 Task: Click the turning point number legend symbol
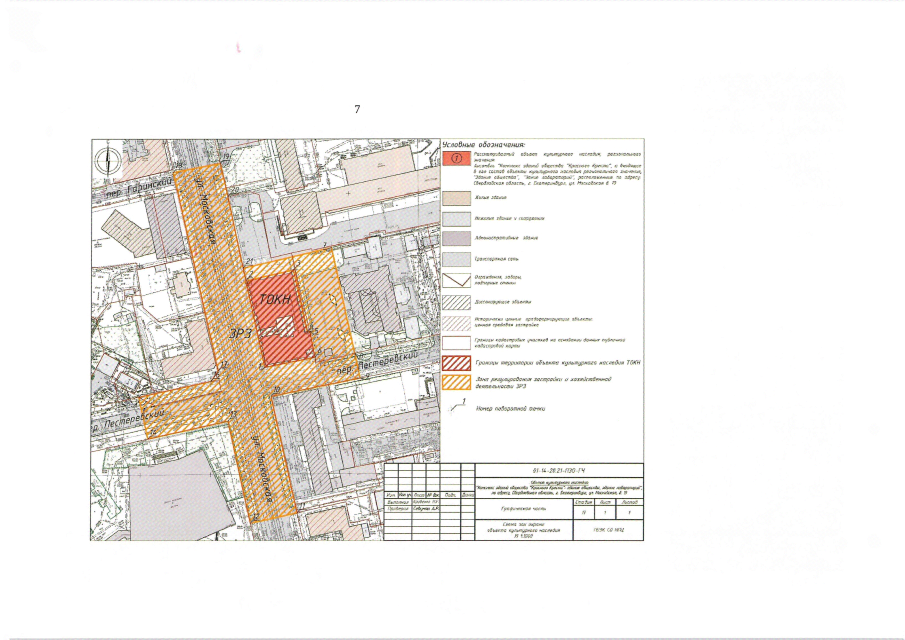(458, 408)
